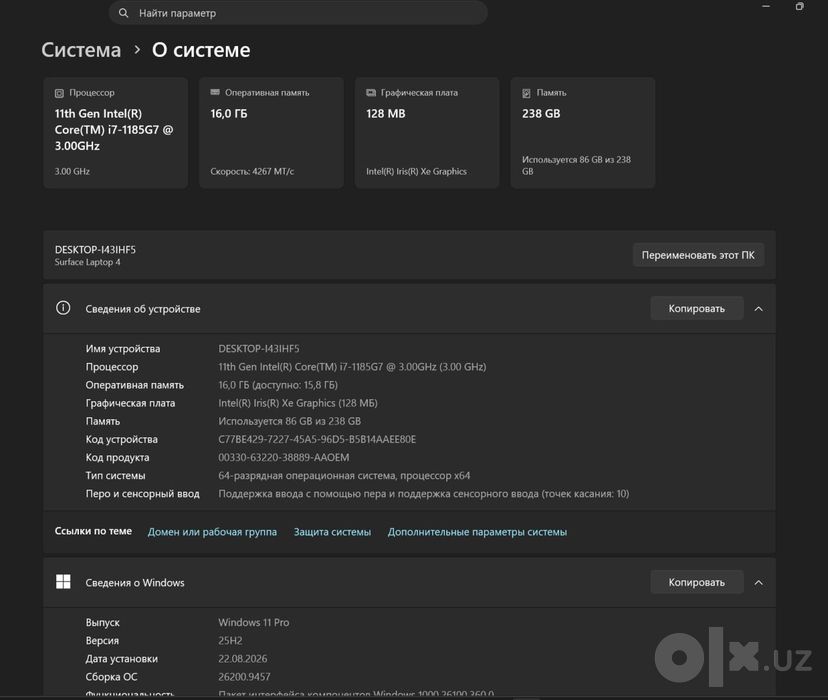828x700 pixels.
Task: Click the icon beside Графическая плата card title
Action: [x=371, y=93]
